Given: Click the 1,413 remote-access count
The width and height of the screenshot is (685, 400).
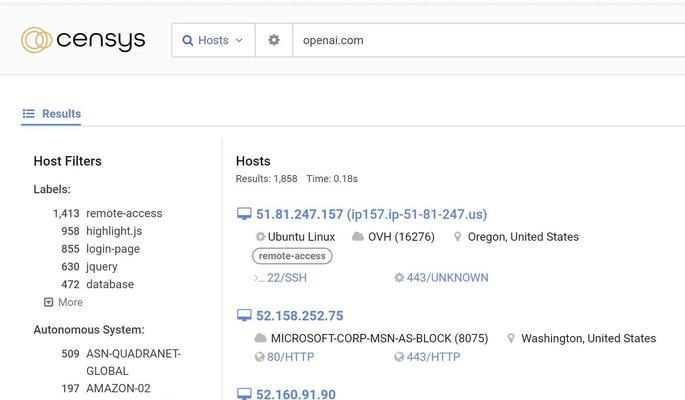Looking at the screenshot, I should click(66, 214).
